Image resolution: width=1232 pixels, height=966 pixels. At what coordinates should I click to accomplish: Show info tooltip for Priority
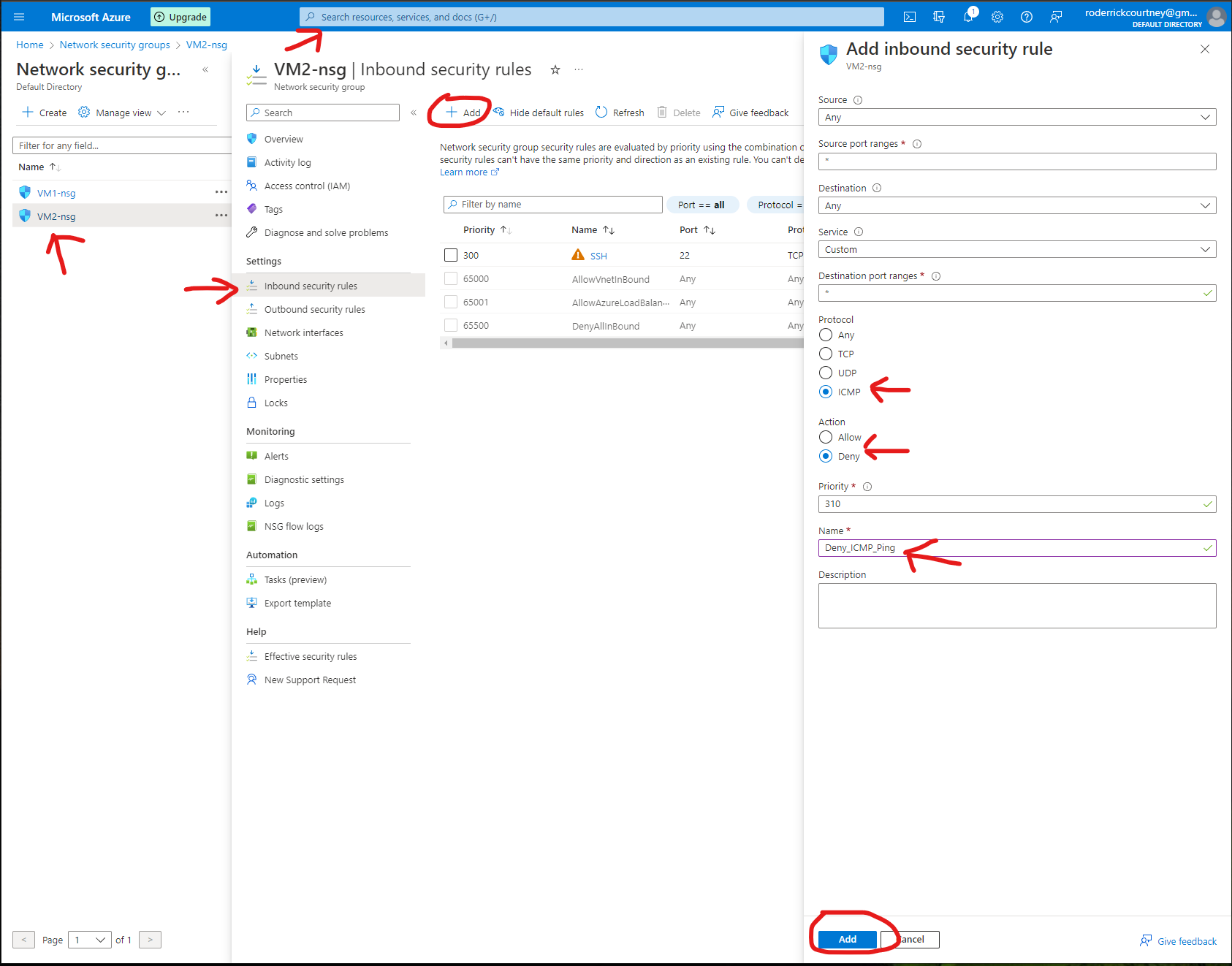click(x=867, y=487)
